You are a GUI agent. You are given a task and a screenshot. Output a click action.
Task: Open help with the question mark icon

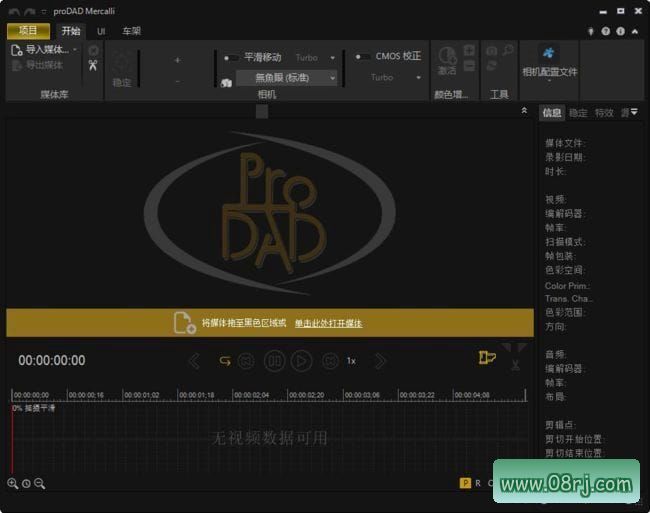coord(606,31)
